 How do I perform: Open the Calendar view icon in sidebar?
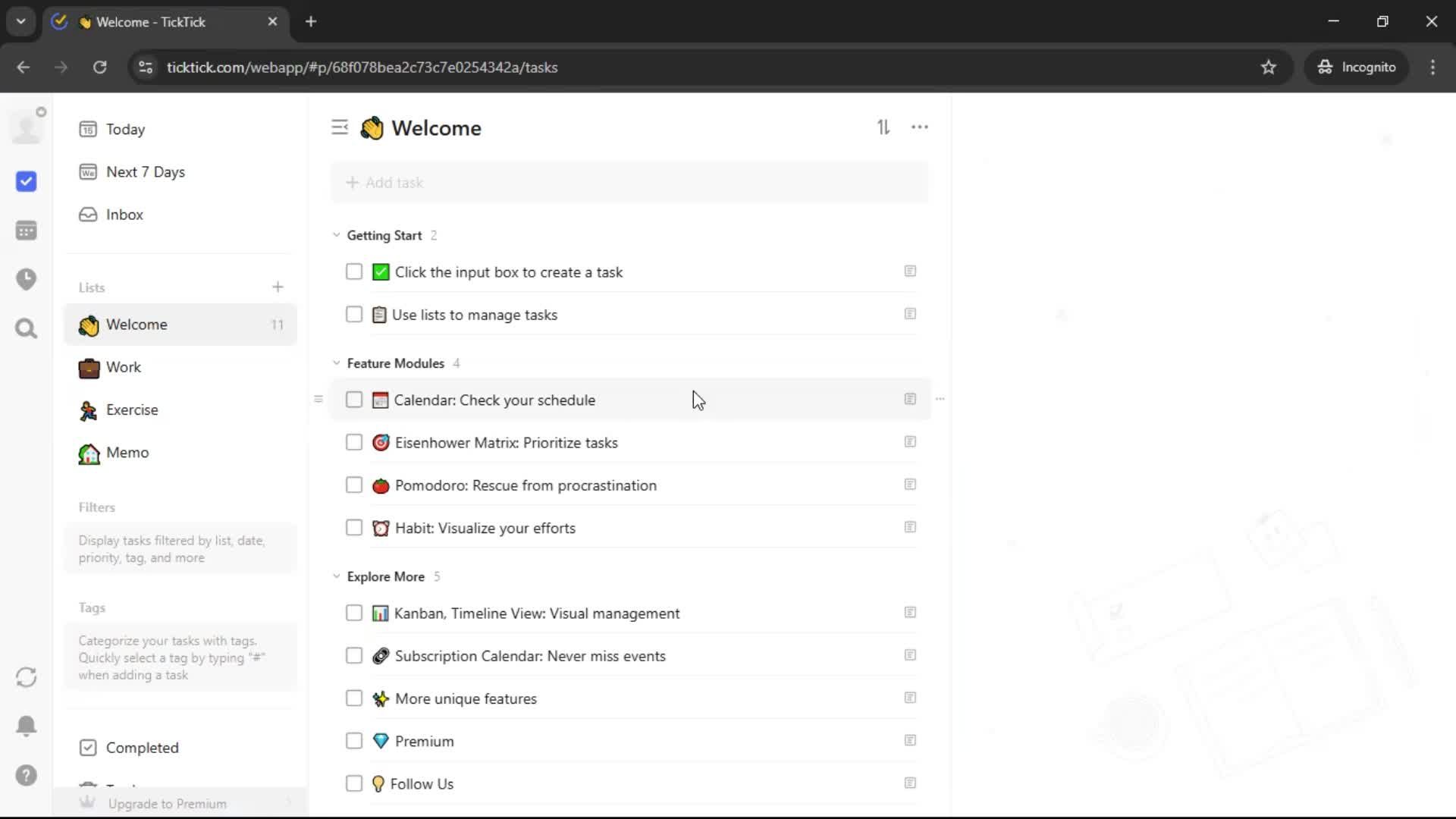pos(26,231)
